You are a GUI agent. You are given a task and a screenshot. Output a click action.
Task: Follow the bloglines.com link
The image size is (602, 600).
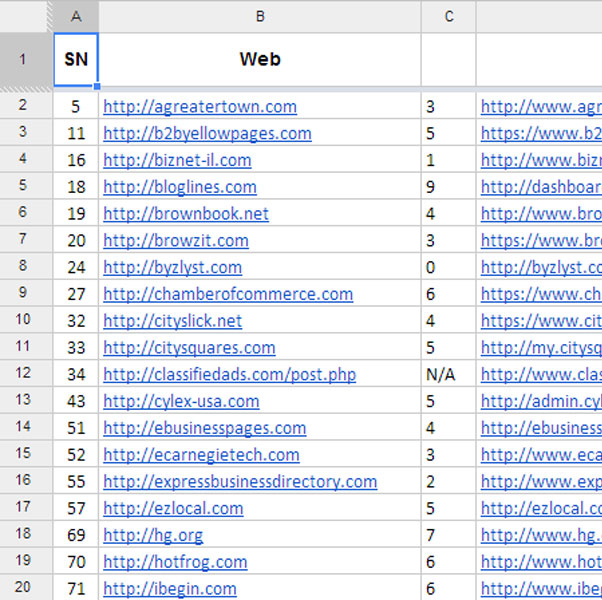pos(180,187)
